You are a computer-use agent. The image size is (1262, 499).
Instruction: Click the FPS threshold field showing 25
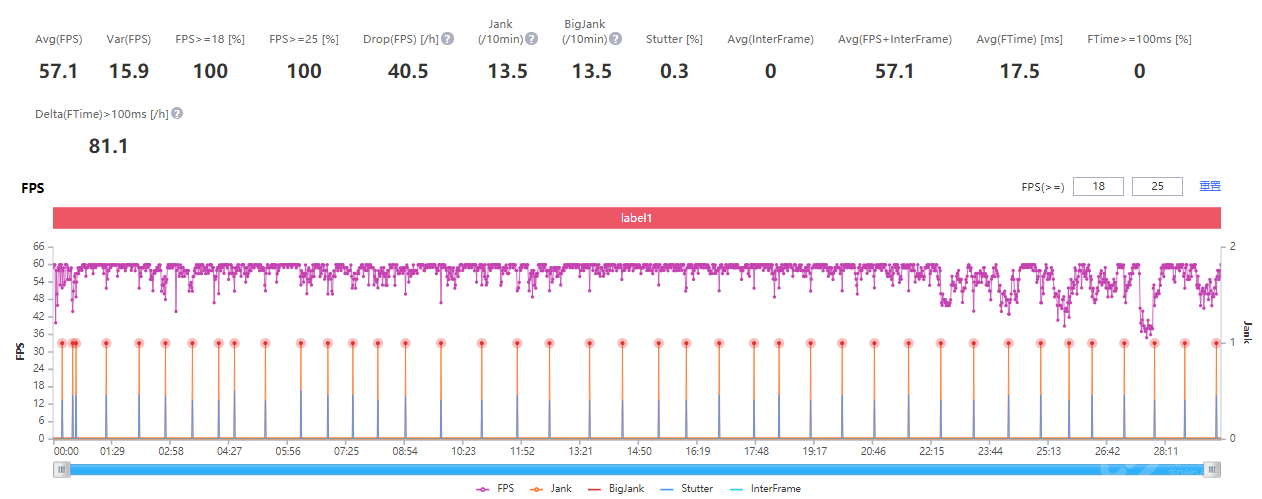1157,186
